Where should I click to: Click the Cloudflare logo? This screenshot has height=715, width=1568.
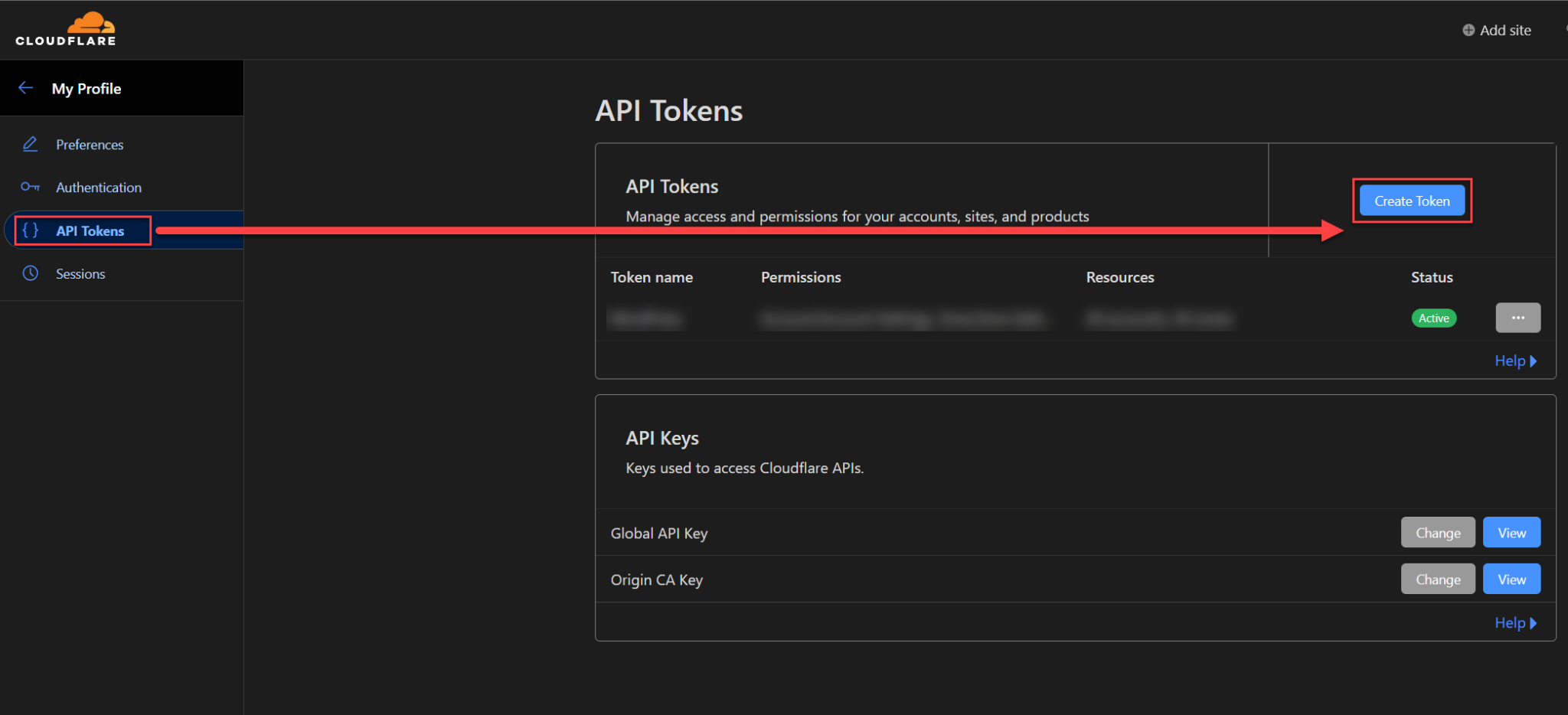click(65, 29)
